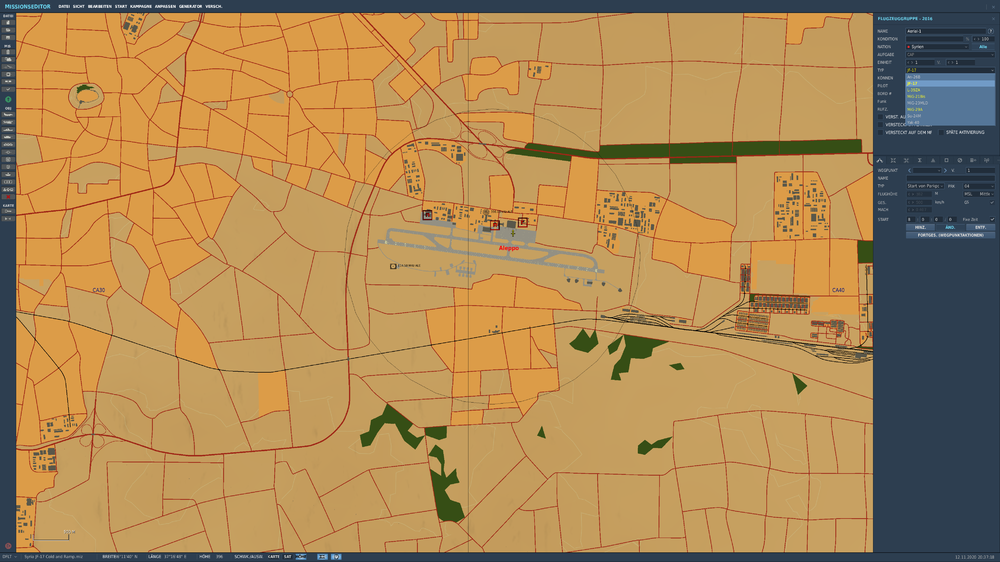Image resolution: width=1000 pixels, height=562 pixels.
Task: Adjust the KONDITION percentage bar
Action: coord(935,39)
